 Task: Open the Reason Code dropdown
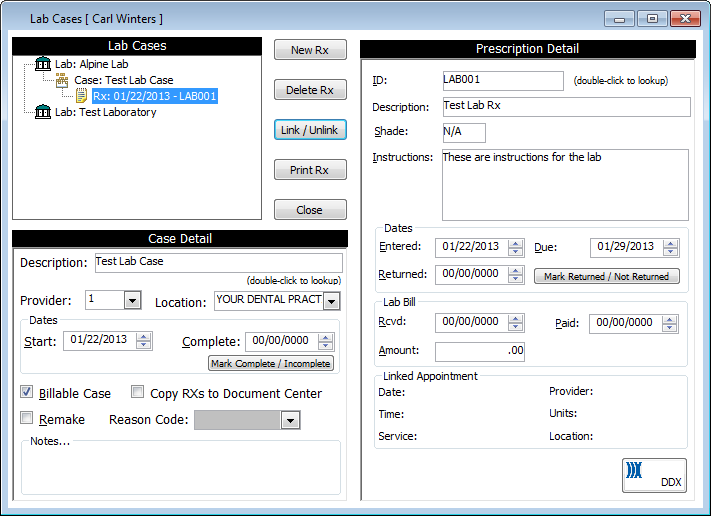click(x=290, y=420)
